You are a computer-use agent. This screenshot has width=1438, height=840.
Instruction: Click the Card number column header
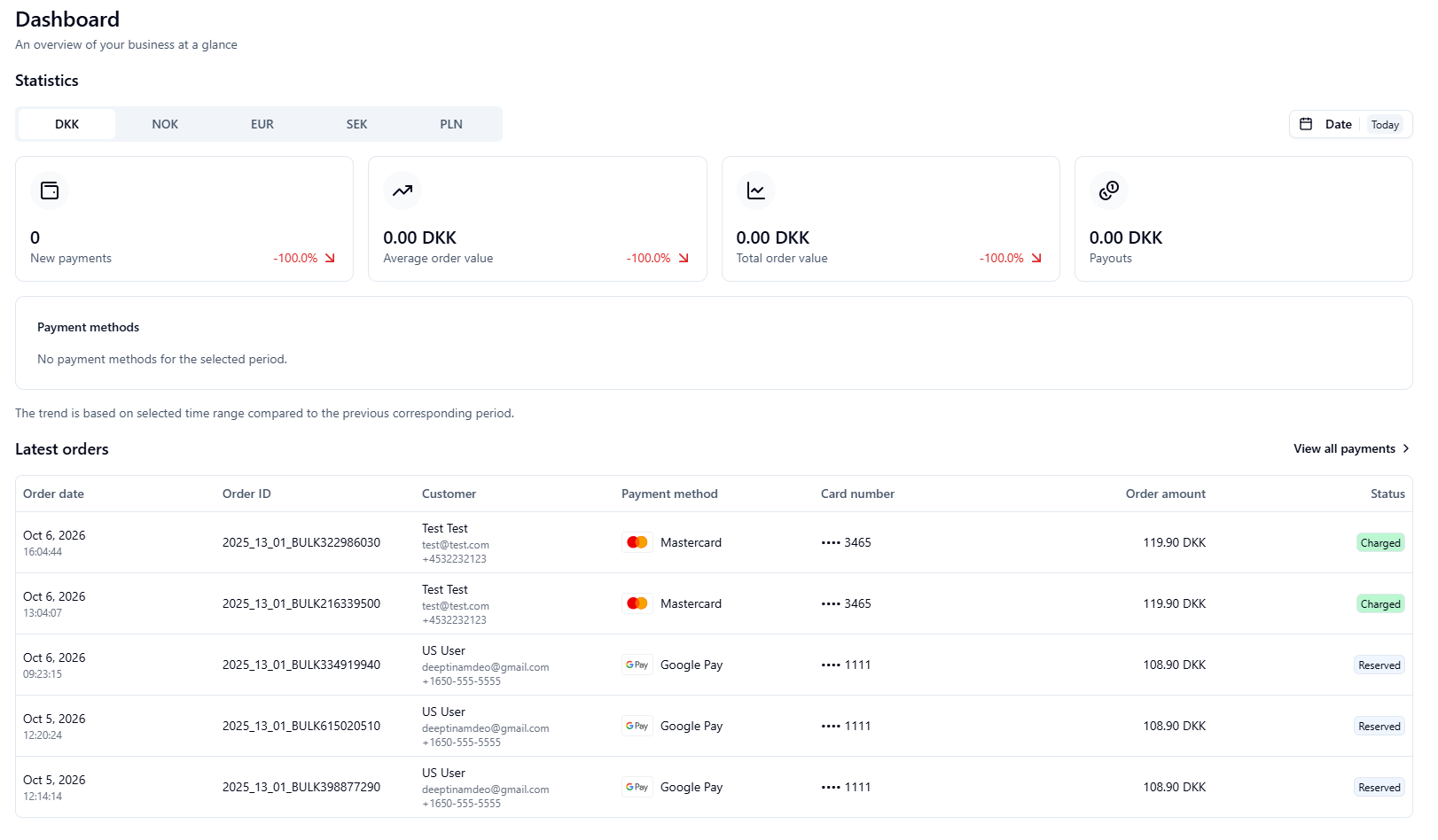pos(857,494)
